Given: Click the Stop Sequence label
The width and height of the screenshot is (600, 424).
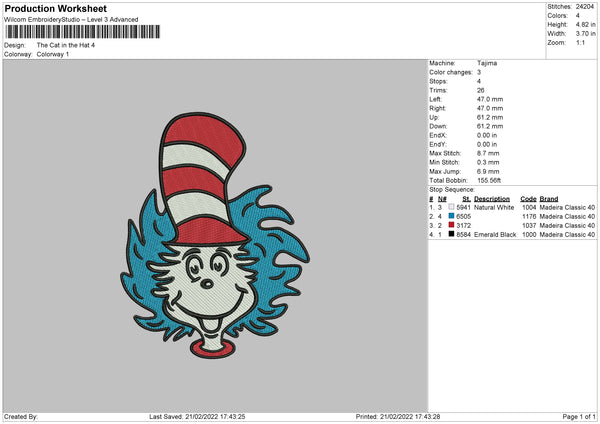Looking at the screenshot, I should pyautogui.click(x=452, y=188).
